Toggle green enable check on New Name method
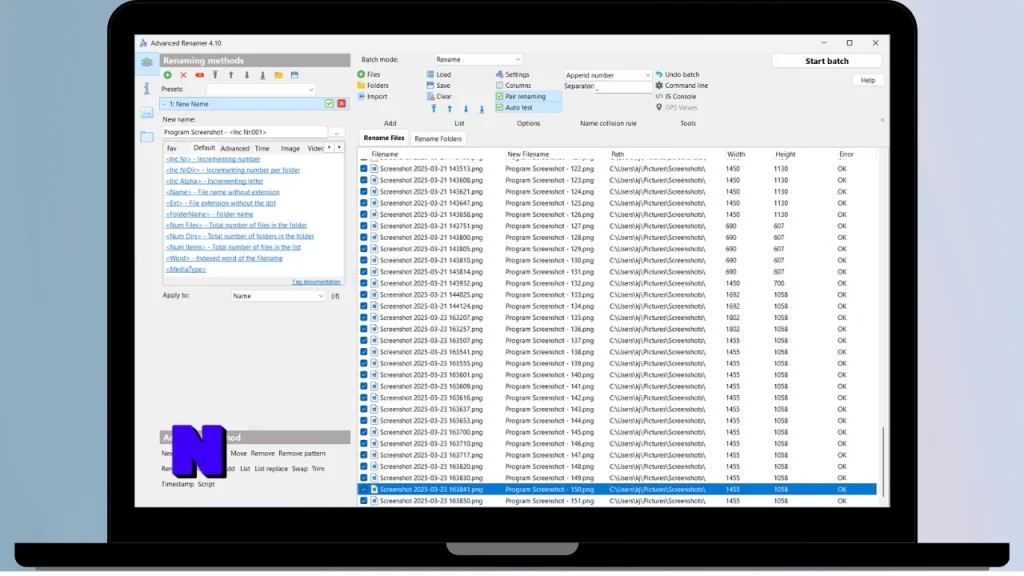Screen dimensions: 1024x576 329,104
